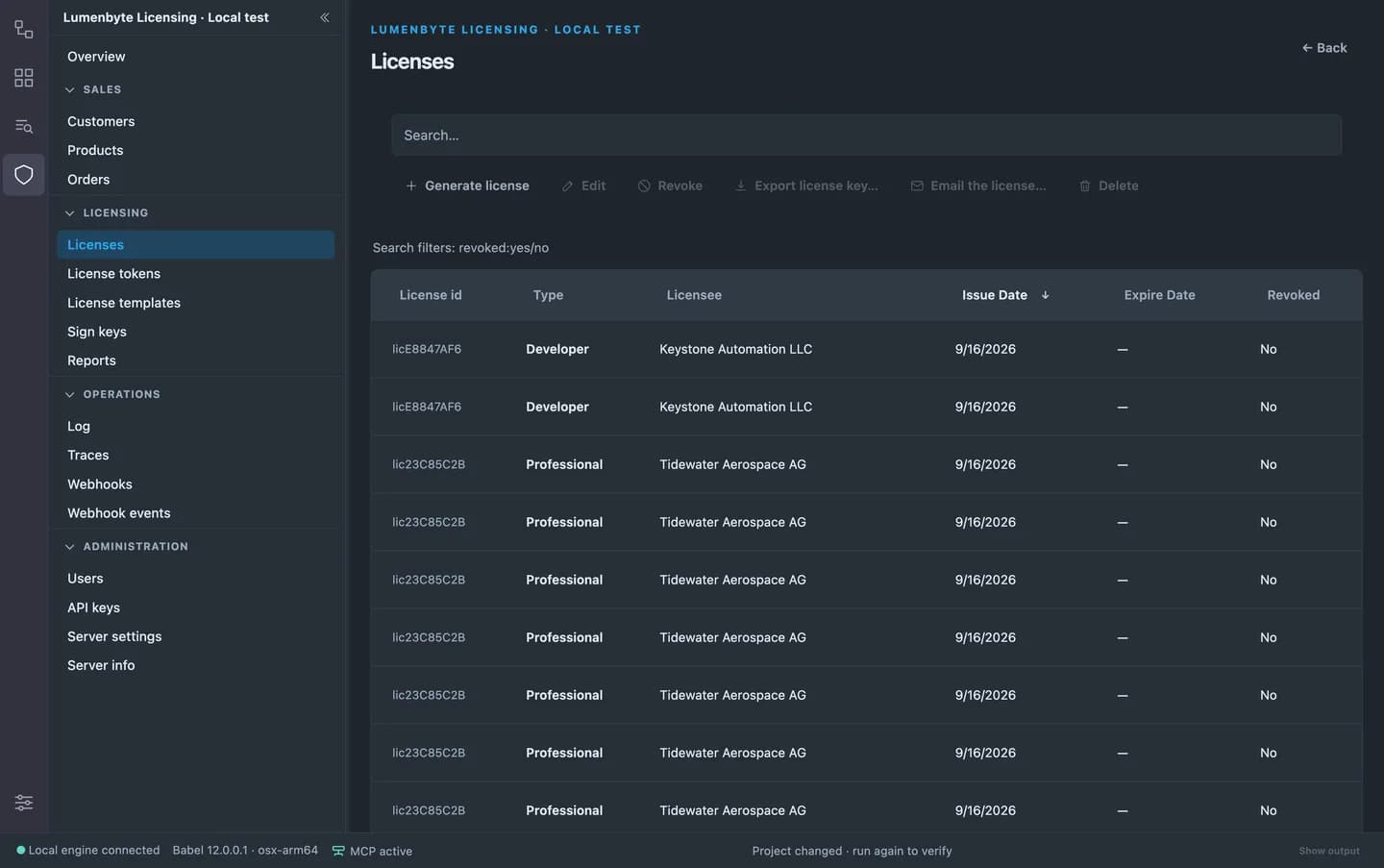
Task: Collapse the ADMINISTRATION section
Action: pos(126,546)
